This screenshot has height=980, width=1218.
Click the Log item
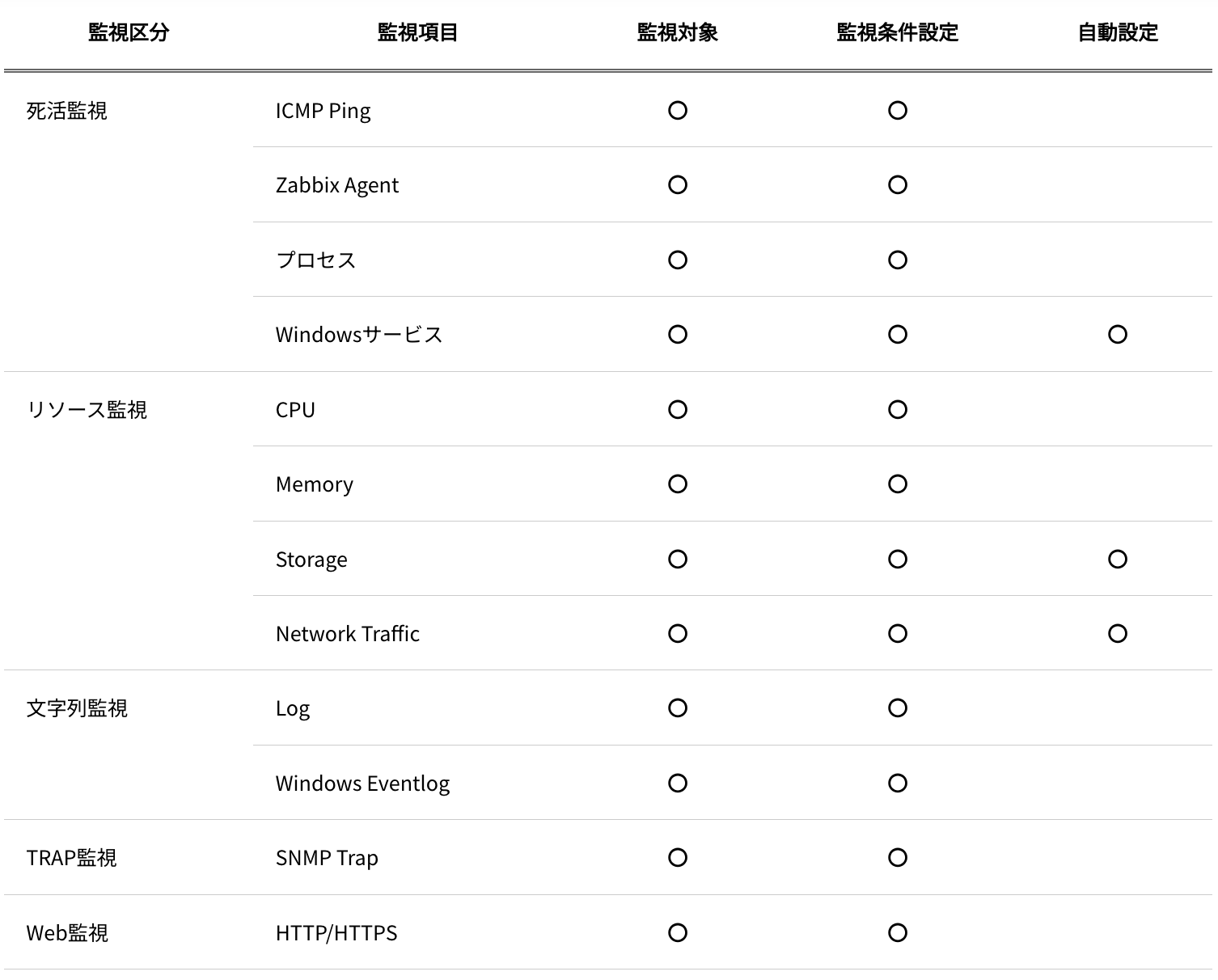point(293,708)
